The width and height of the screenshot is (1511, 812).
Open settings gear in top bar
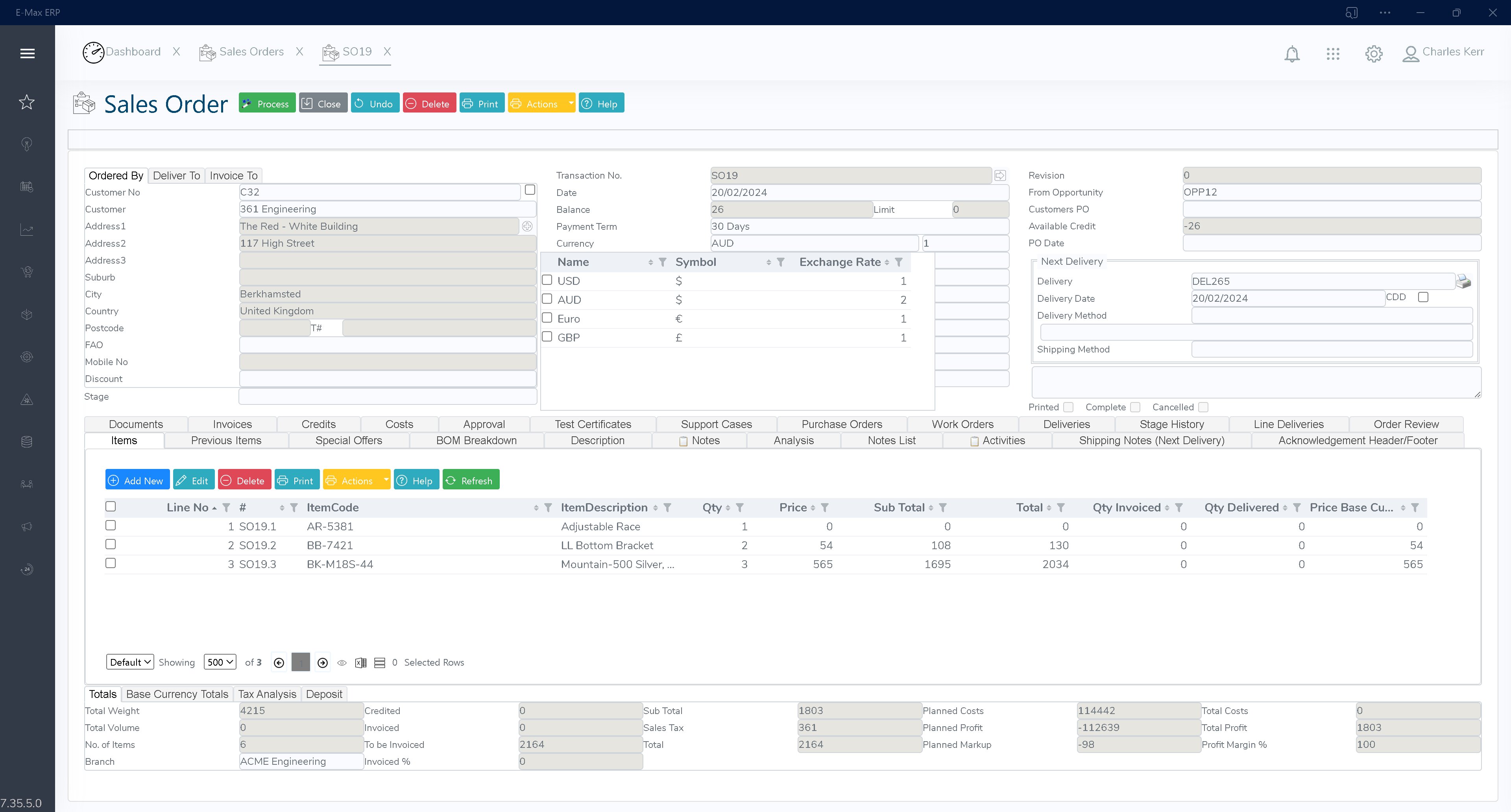(x=1373, y=54)
